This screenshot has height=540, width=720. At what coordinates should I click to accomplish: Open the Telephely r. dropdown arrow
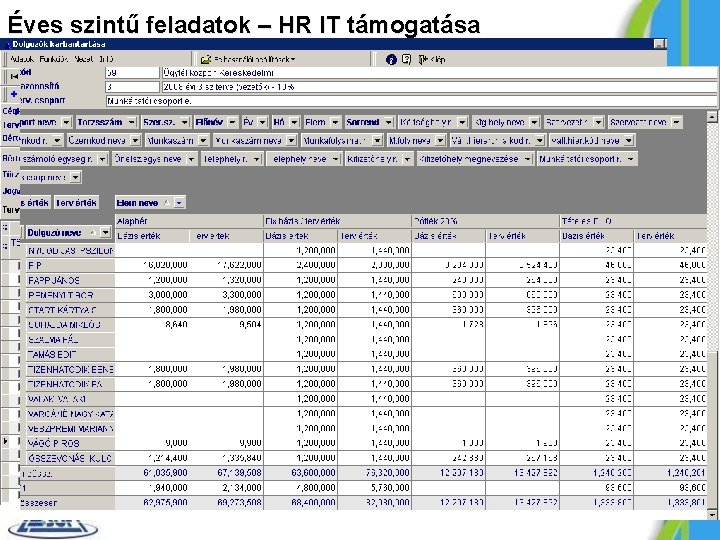(x=256, y=159)
